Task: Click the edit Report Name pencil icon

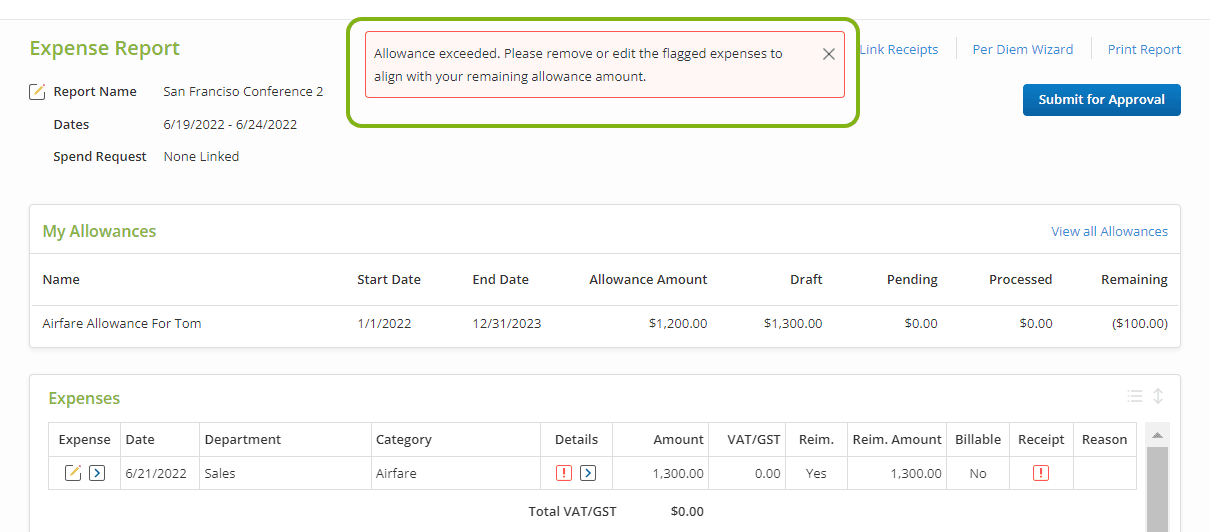Action: [x=37, y=92]
